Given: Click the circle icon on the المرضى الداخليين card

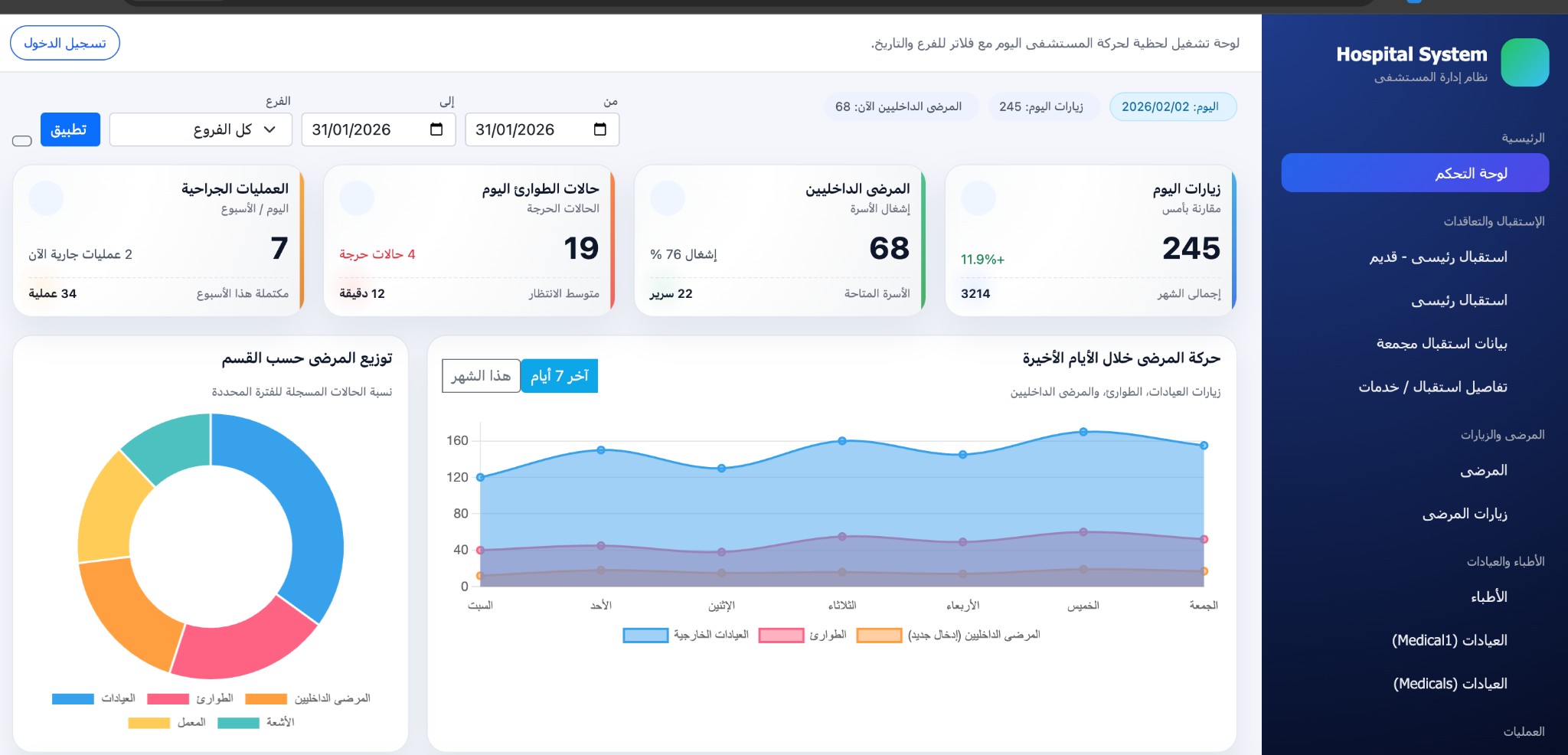Looking at the screenshot, I should click(x=667, y=198).
